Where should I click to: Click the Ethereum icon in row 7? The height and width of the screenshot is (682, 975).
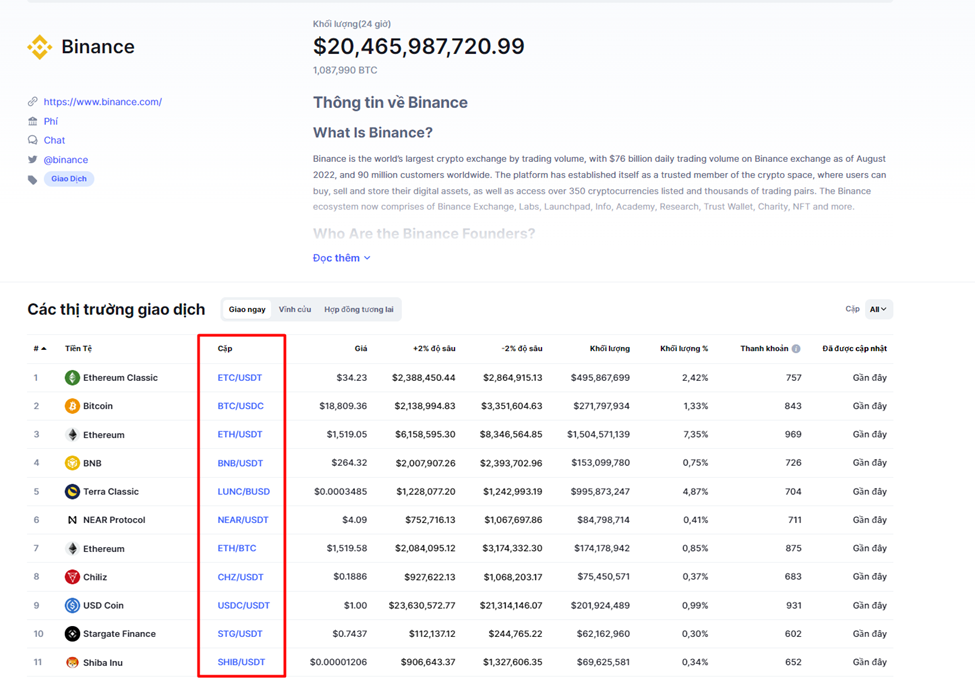(72, 548)
